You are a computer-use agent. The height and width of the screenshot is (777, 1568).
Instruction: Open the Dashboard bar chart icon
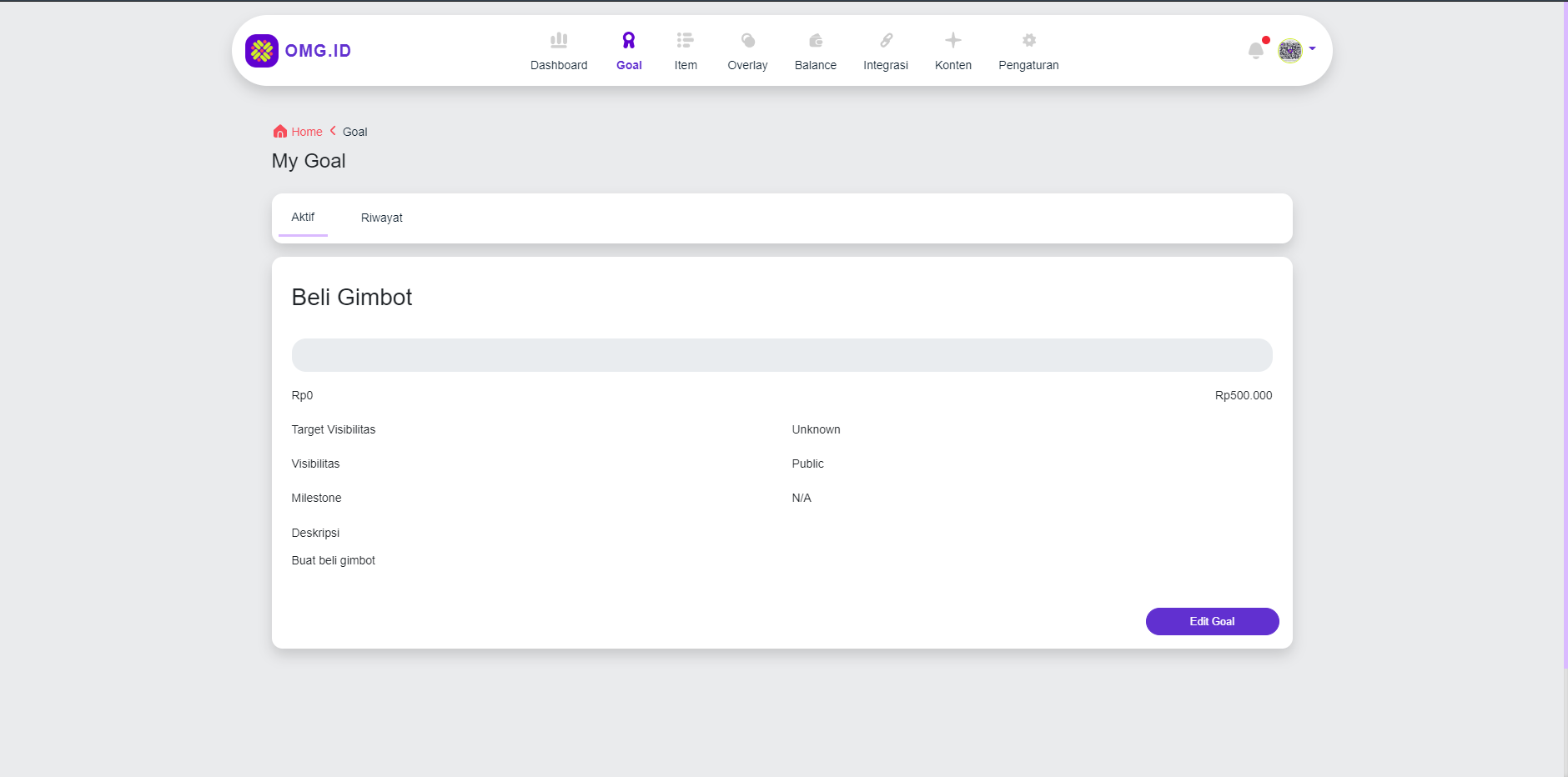(559, 40)
